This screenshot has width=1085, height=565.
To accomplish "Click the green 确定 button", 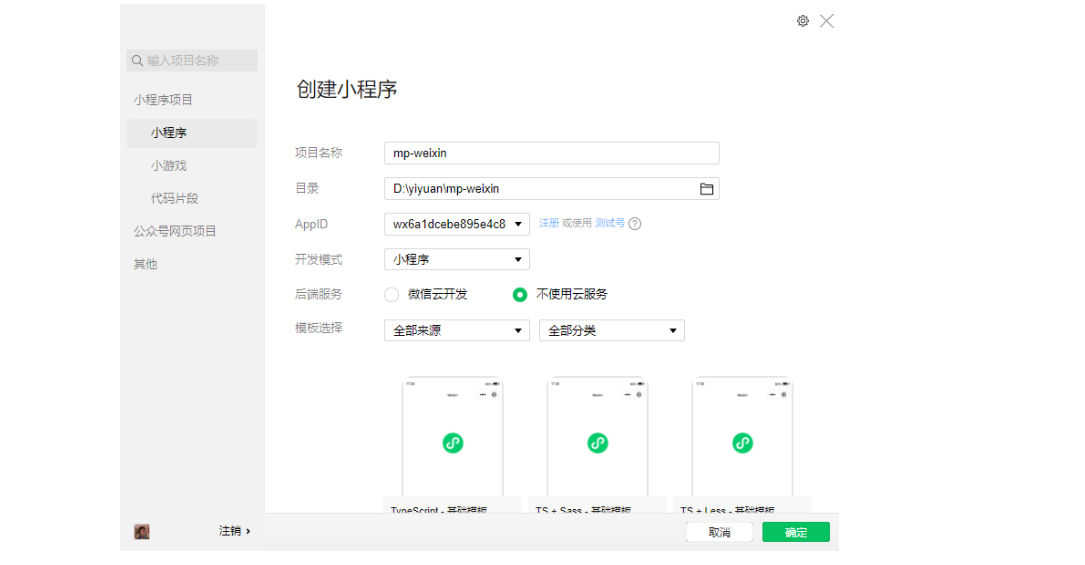I will pos(796,532).
